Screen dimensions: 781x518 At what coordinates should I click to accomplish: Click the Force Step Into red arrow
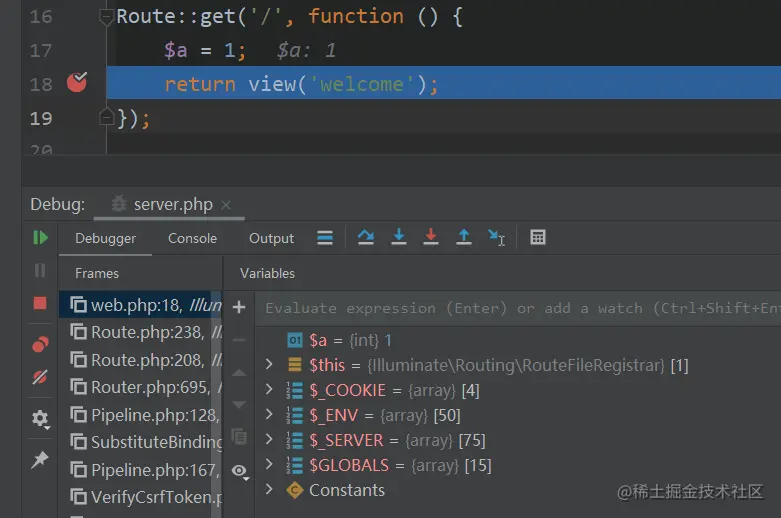click(x=431, y=237)
